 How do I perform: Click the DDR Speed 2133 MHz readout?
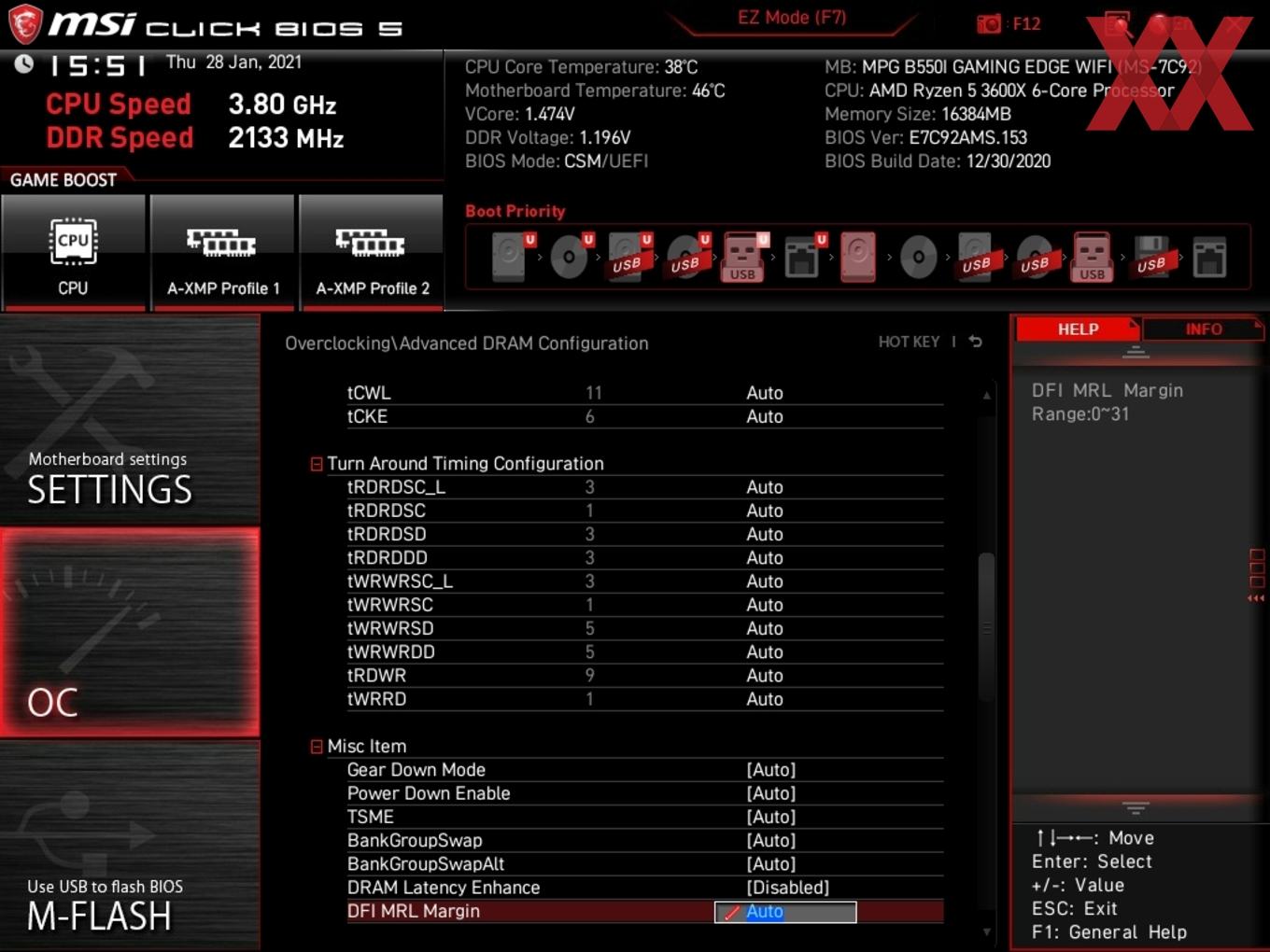(x=195, y=138)
